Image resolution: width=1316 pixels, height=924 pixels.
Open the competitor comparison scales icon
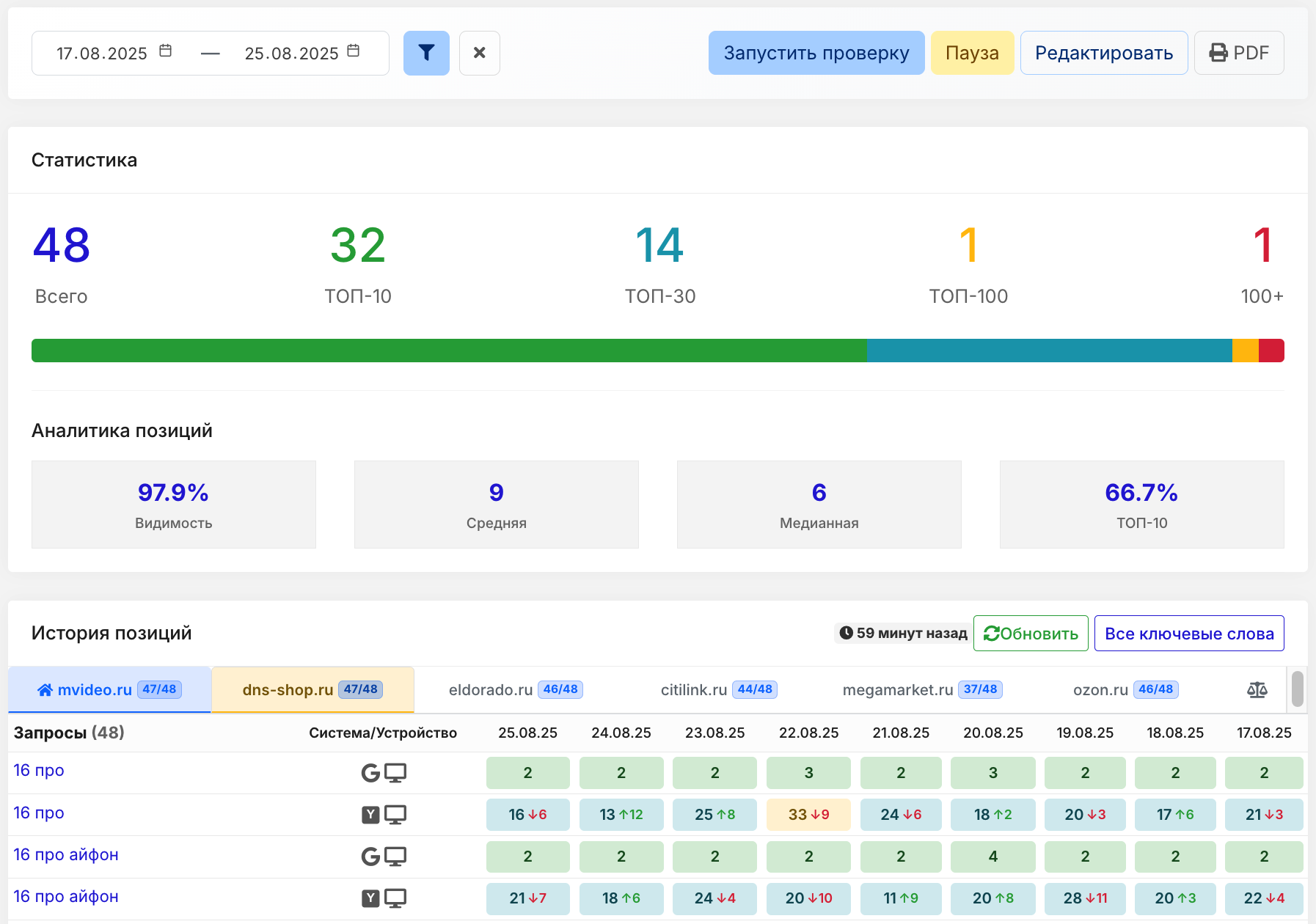tap(1257, 689)
